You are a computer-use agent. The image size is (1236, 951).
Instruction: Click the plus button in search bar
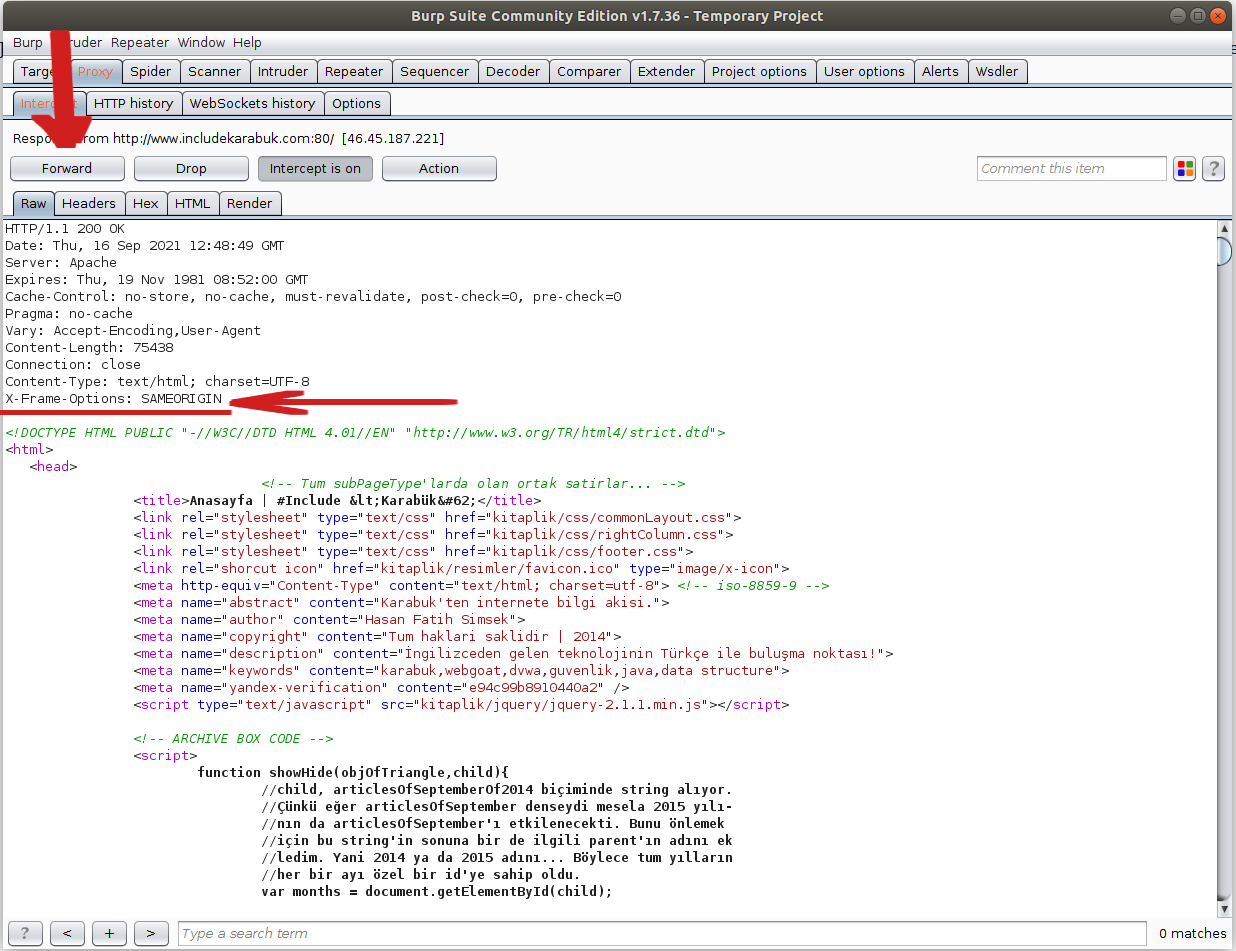(109, 933)
